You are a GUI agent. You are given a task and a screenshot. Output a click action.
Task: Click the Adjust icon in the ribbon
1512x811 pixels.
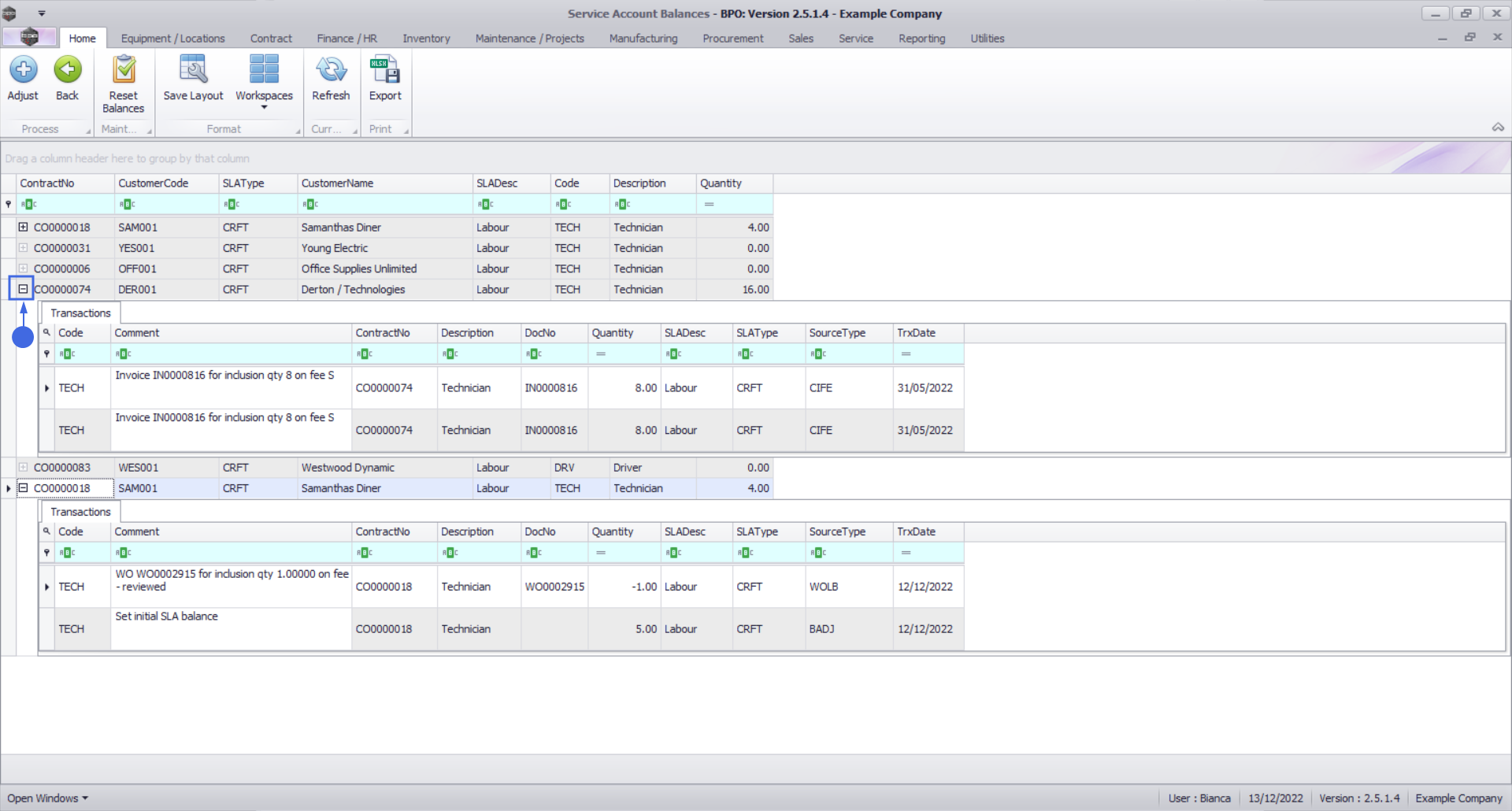[x=23, y=70]
